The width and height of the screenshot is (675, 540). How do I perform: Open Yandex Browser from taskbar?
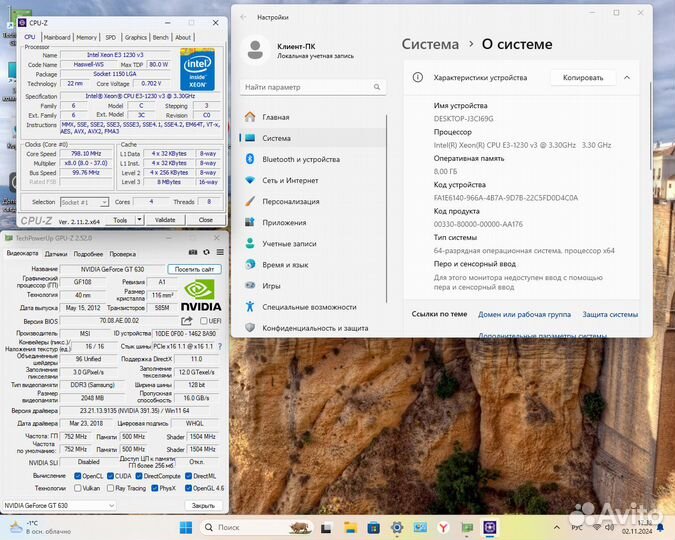click(x=443, y=528)
